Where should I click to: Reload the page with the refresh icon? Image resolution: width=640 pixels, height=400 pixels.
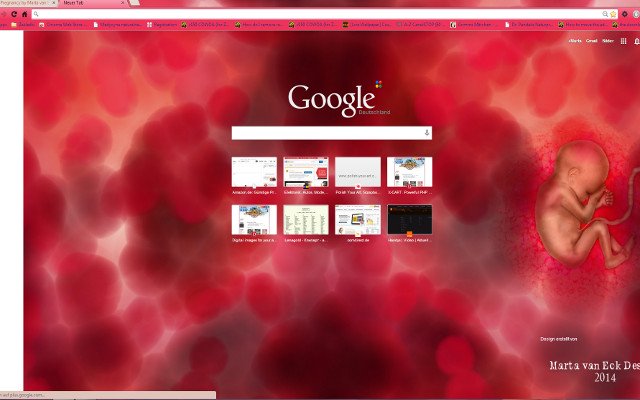point(14,14)
